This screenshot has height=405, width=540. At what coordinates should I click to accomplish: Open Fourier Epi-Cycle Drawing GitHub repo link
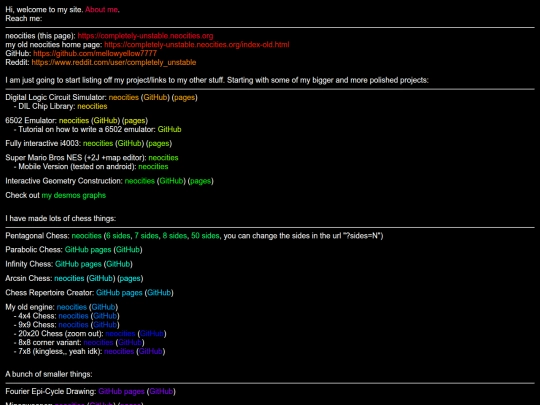tap(161, 392)
